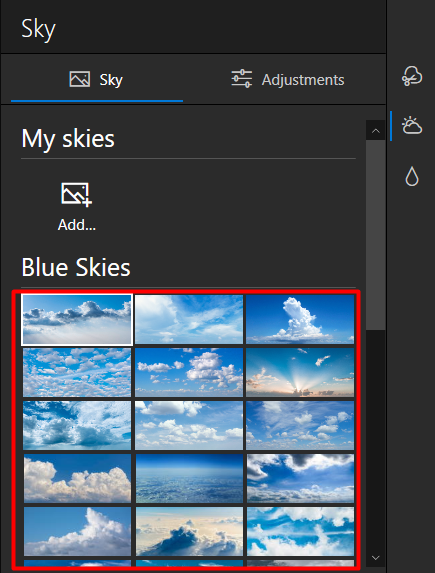
Task: Select the sun and cloud sky icon
Action: point(412,126)
